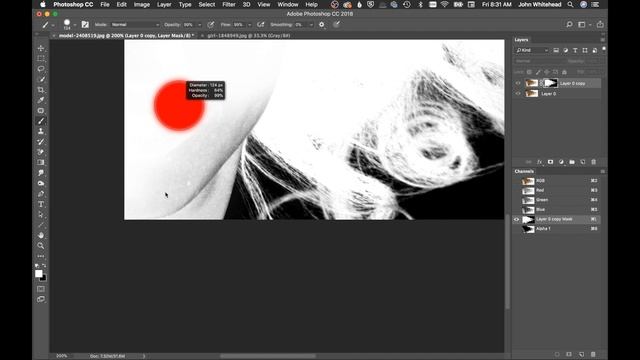Viewport: 640px width, 360px height.
Task: Select the Rectangular Marquee tool
Action: (x=41, y=58)
